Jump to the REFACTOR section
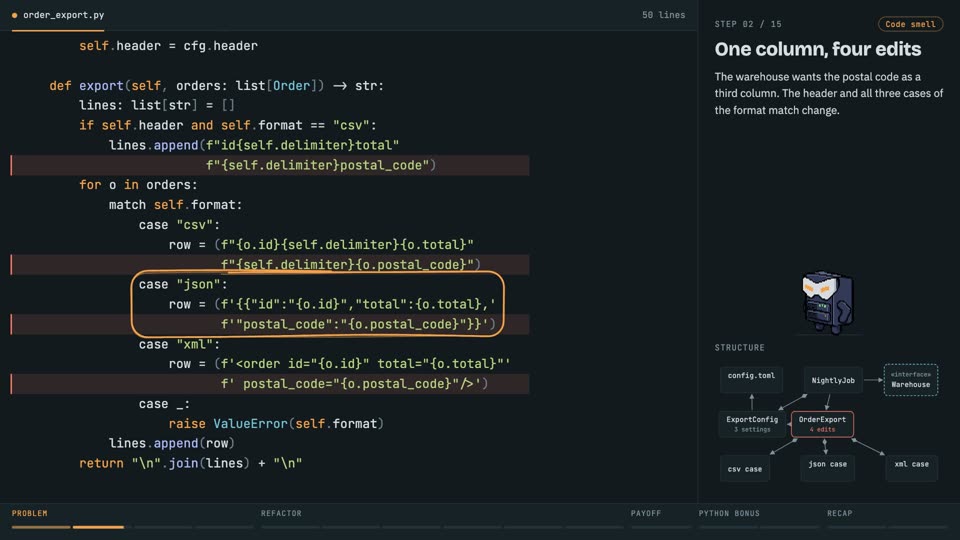960x540 pixels. pyautogui.click(x=281, y=513)
